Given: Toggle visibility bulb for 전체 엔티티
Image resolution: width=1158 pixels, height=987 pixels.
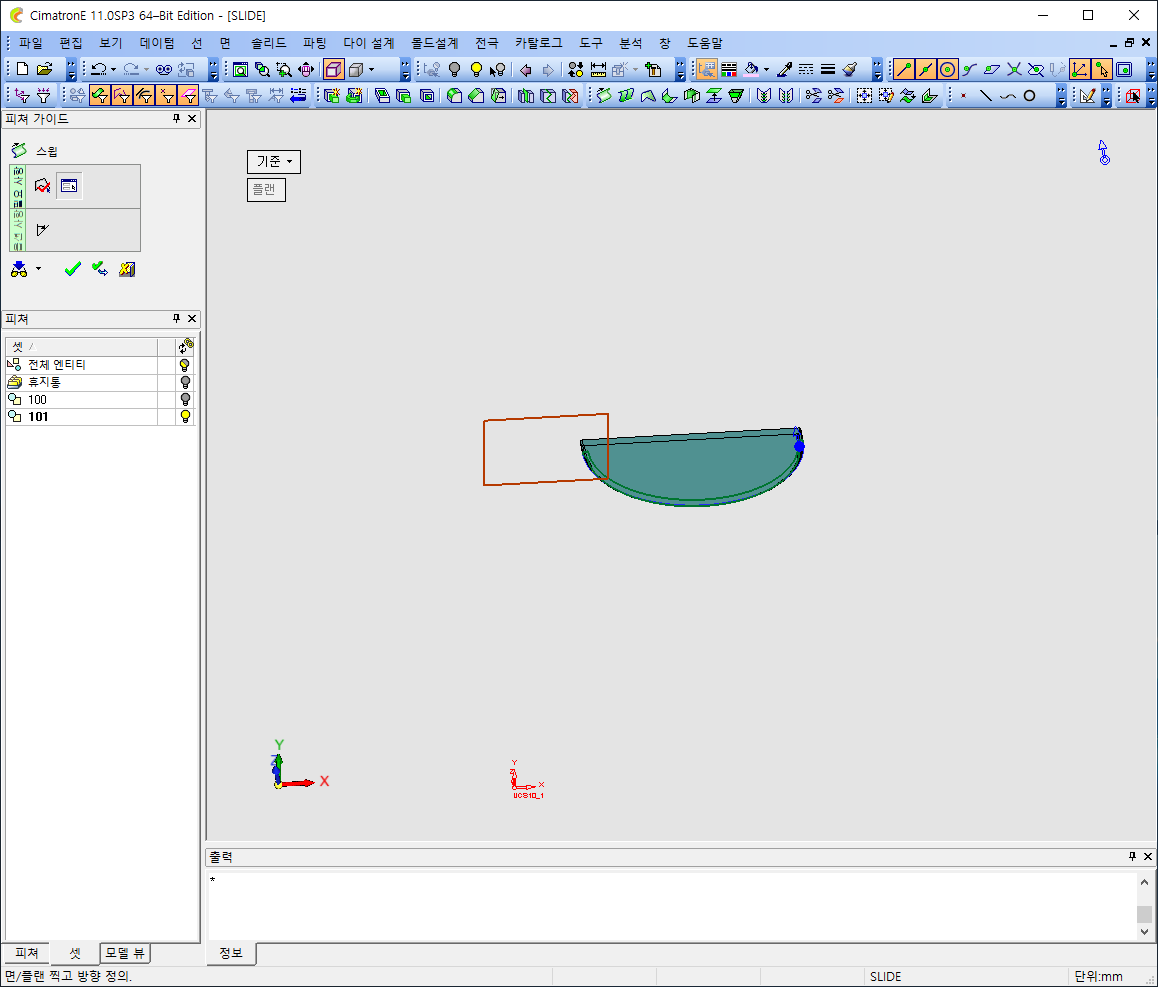Looking at the screenshot, I should coord(185,365).
